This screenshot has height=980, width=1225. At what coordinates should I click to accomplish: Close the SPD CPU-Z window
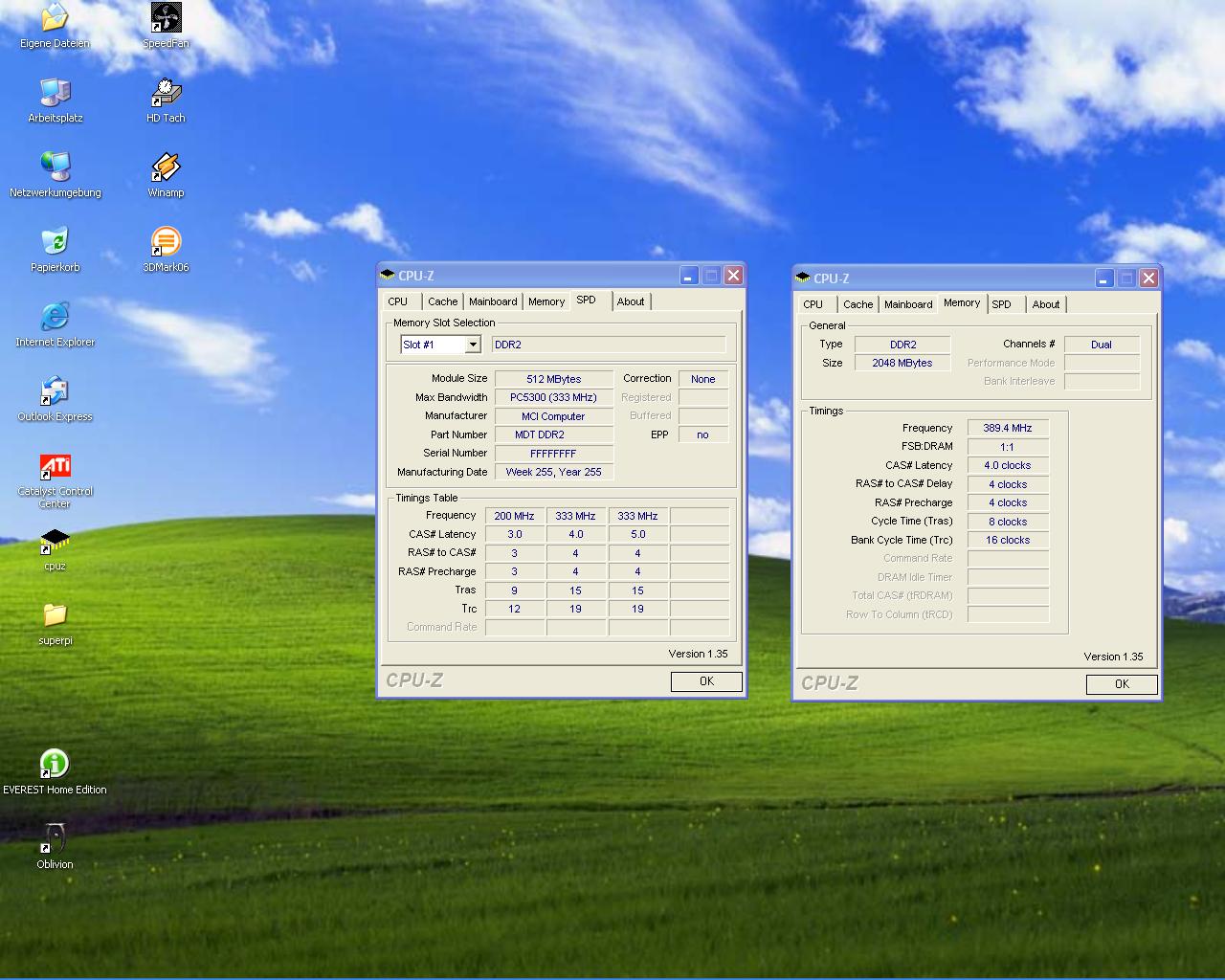coord(733,276)
